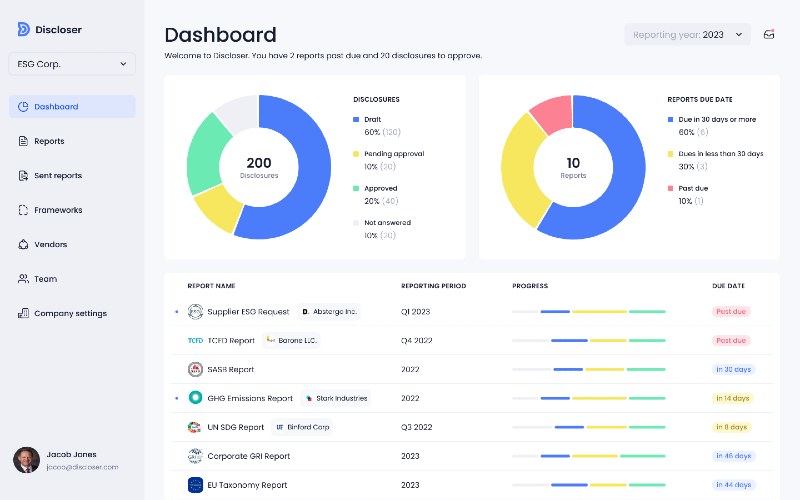Image resolution: width=800 pixels, height=500 pixels.
Task: Click Jacob Jones profile photo
Action: 27,460
